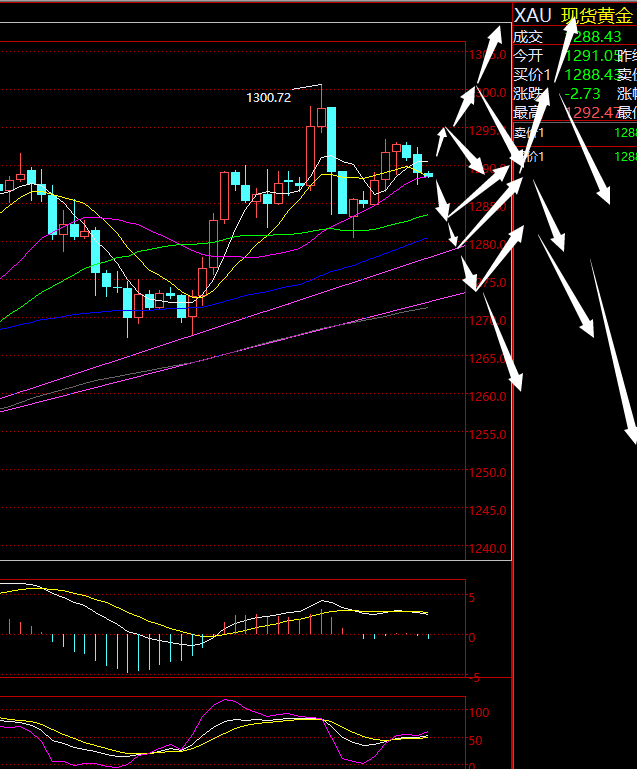
Task: Click the 1280.0 price axis label
Action: 487,244
